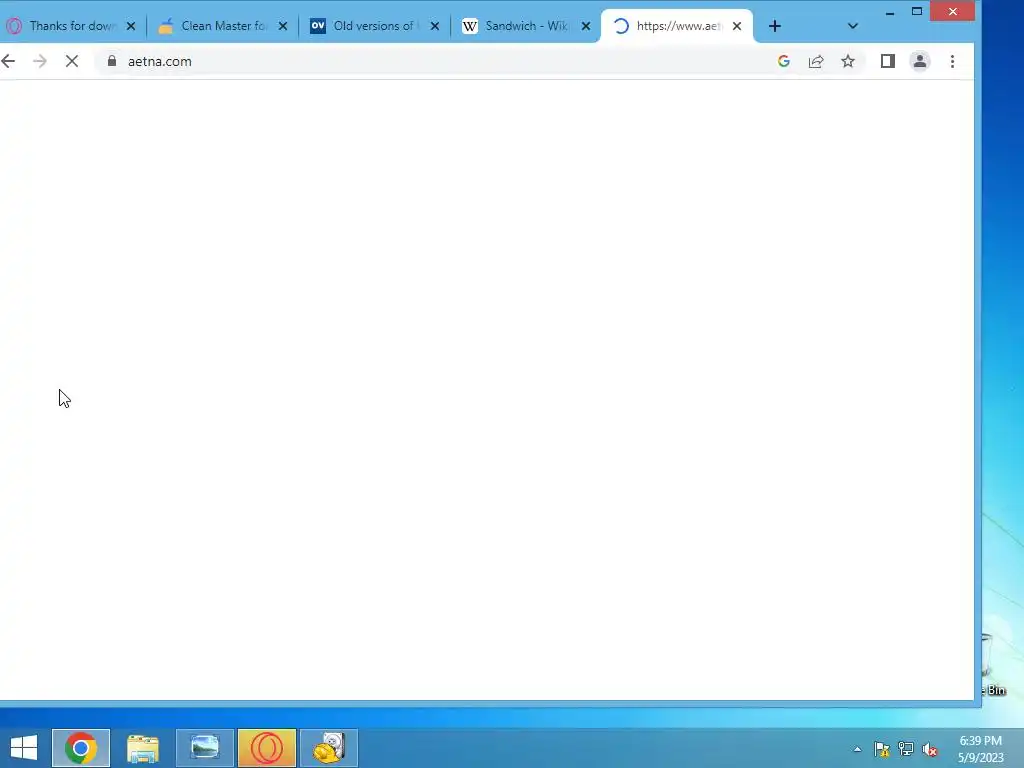Minimize the Chrome window

pyautogui.click(x=889, y=12)
